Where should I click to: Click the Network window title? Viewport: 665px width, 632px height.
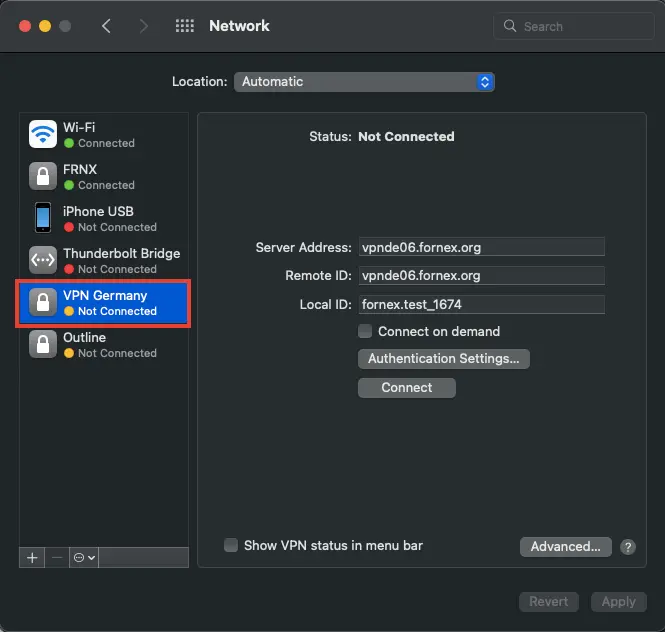239,26
